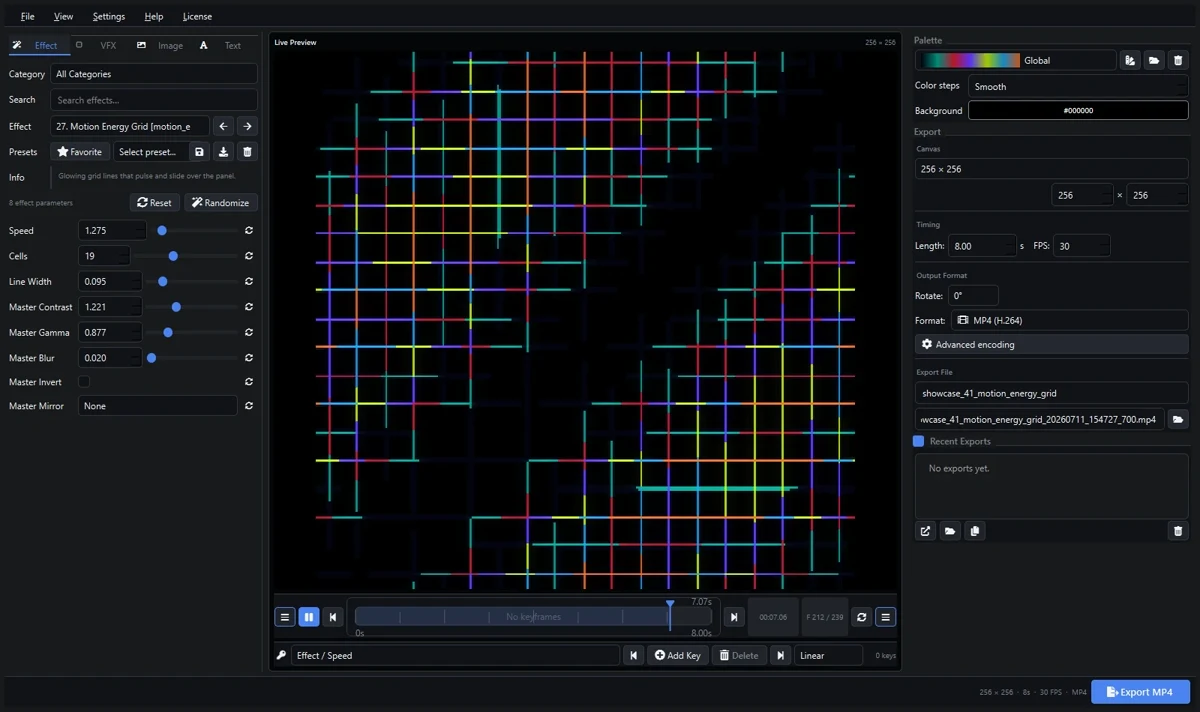
Task: Delete palette with trash icon
Action: tap(1178, 60)
